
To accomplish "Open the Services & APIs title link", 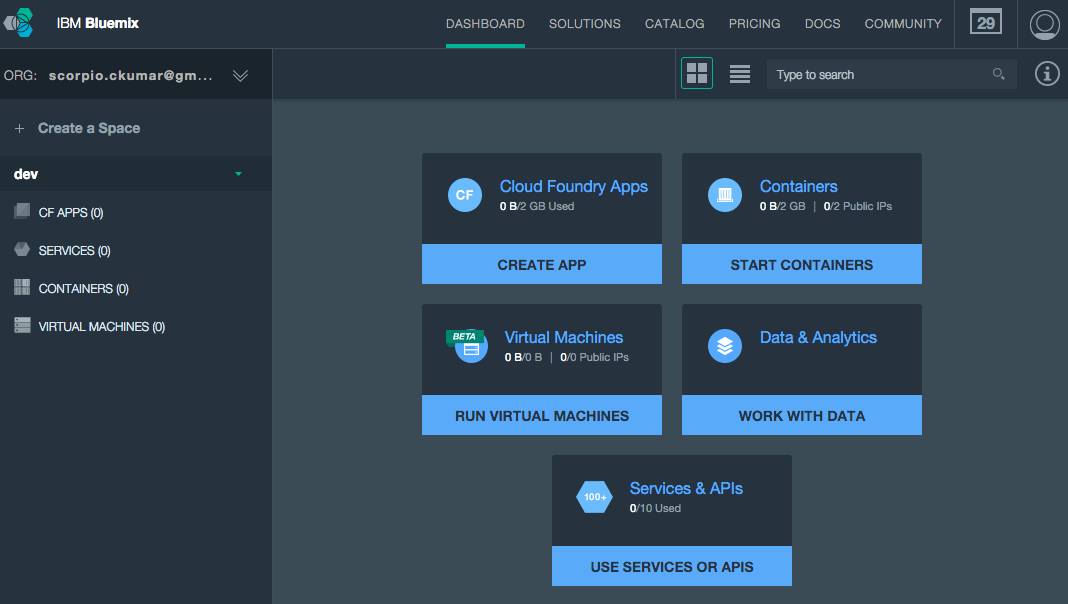I will (686, 489).
